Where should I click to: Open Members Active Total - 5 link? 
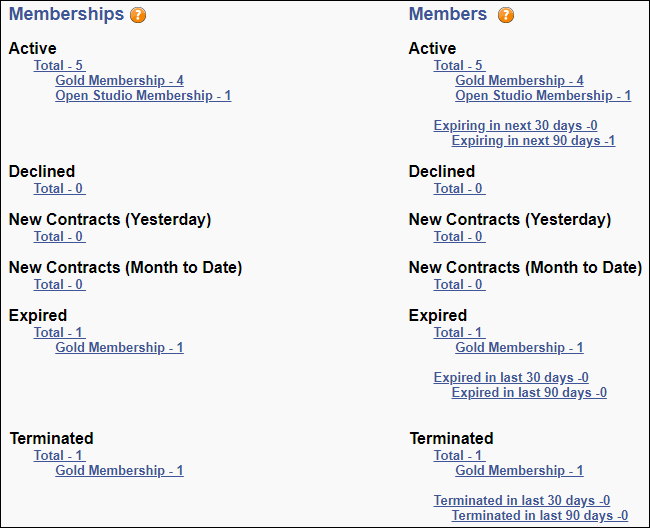pyautogui.click(x=459, y=65)
